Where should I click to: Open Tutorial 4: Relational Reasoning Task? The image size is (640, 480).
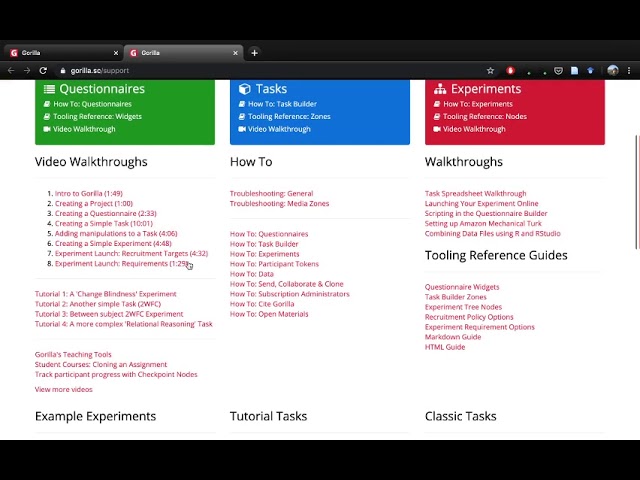coord(124,324)
